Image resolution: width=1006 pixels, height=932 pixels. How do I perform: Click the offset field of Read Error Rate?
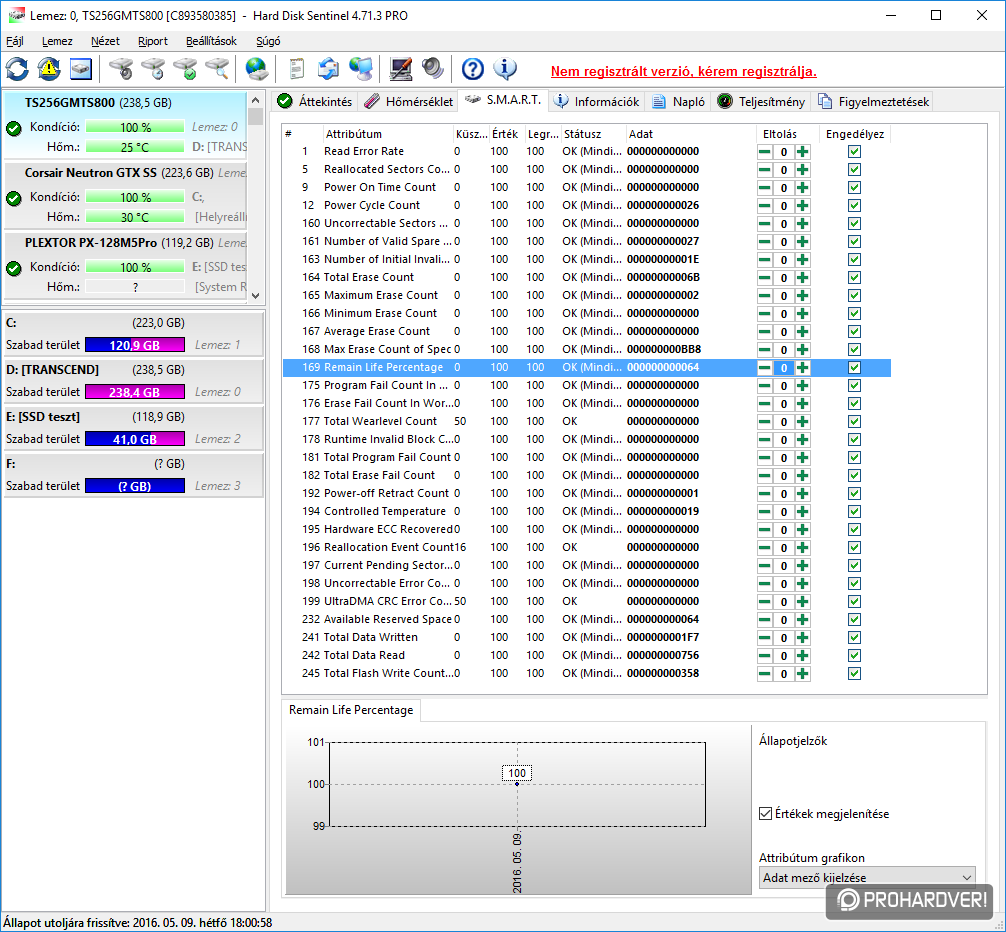click(x=783, y=152)
